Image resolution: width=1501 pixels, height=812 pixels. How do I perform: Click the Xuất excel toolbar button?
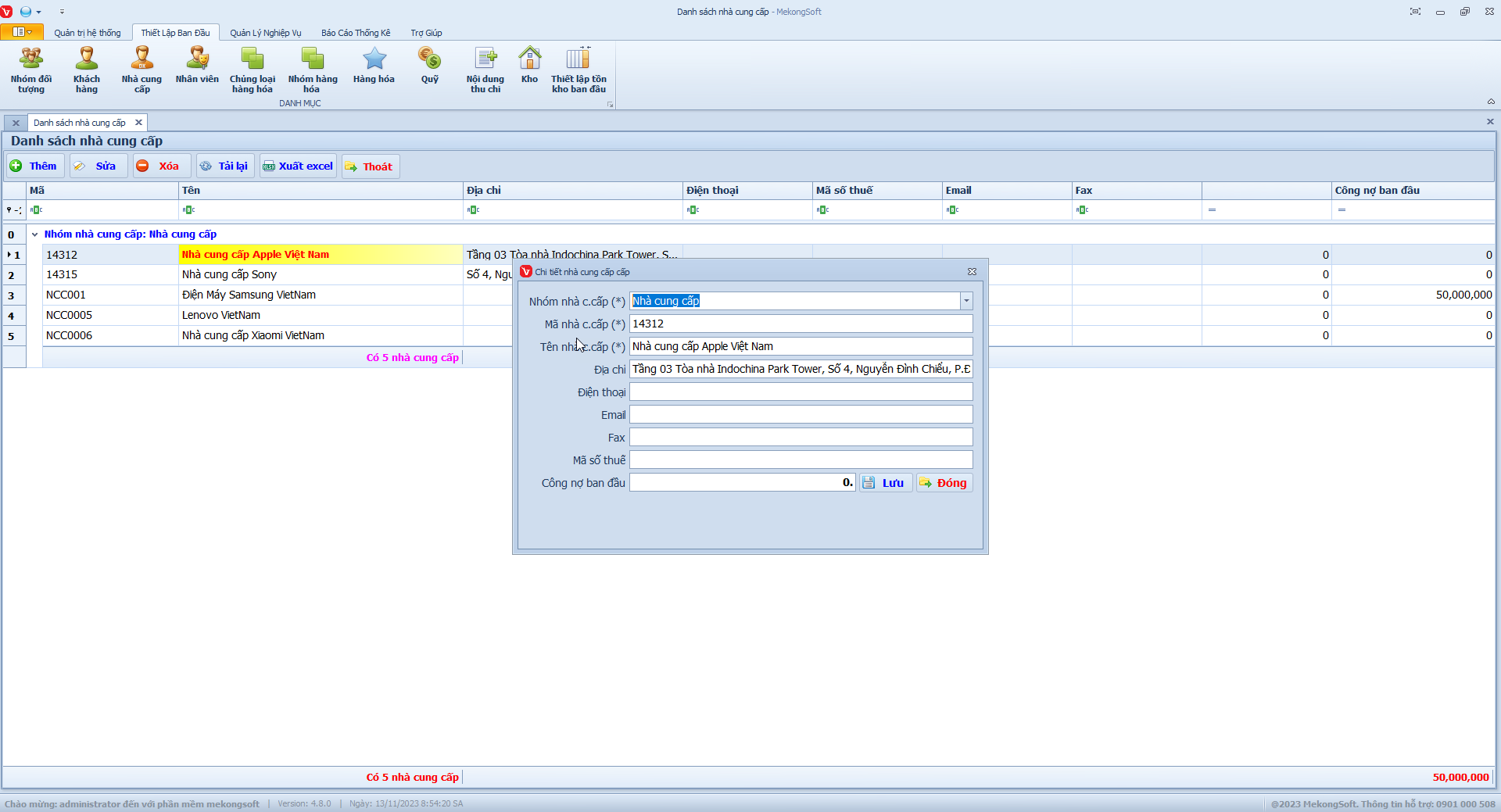299,166
